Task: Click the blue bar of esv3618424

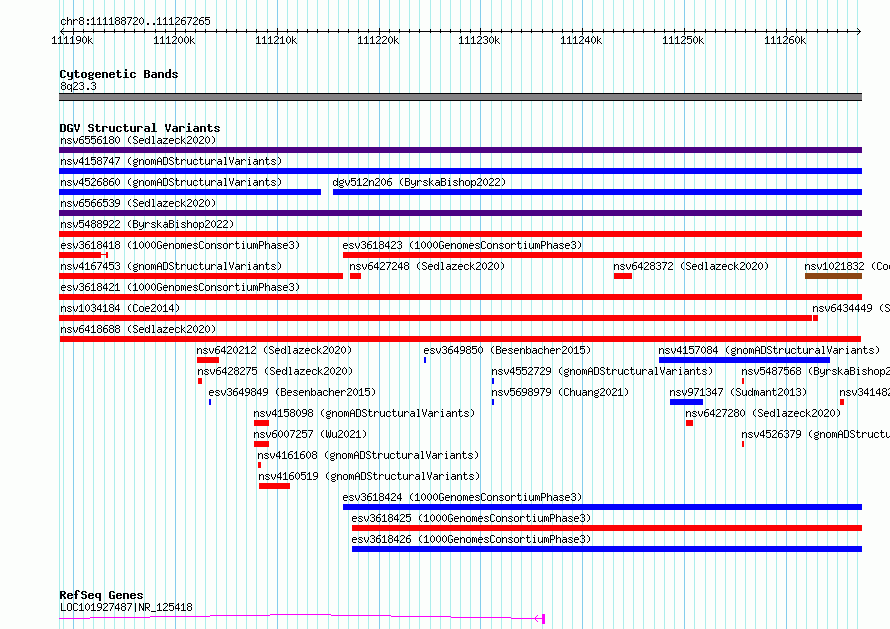Action: pyautogui.click(x=602, y=507)
